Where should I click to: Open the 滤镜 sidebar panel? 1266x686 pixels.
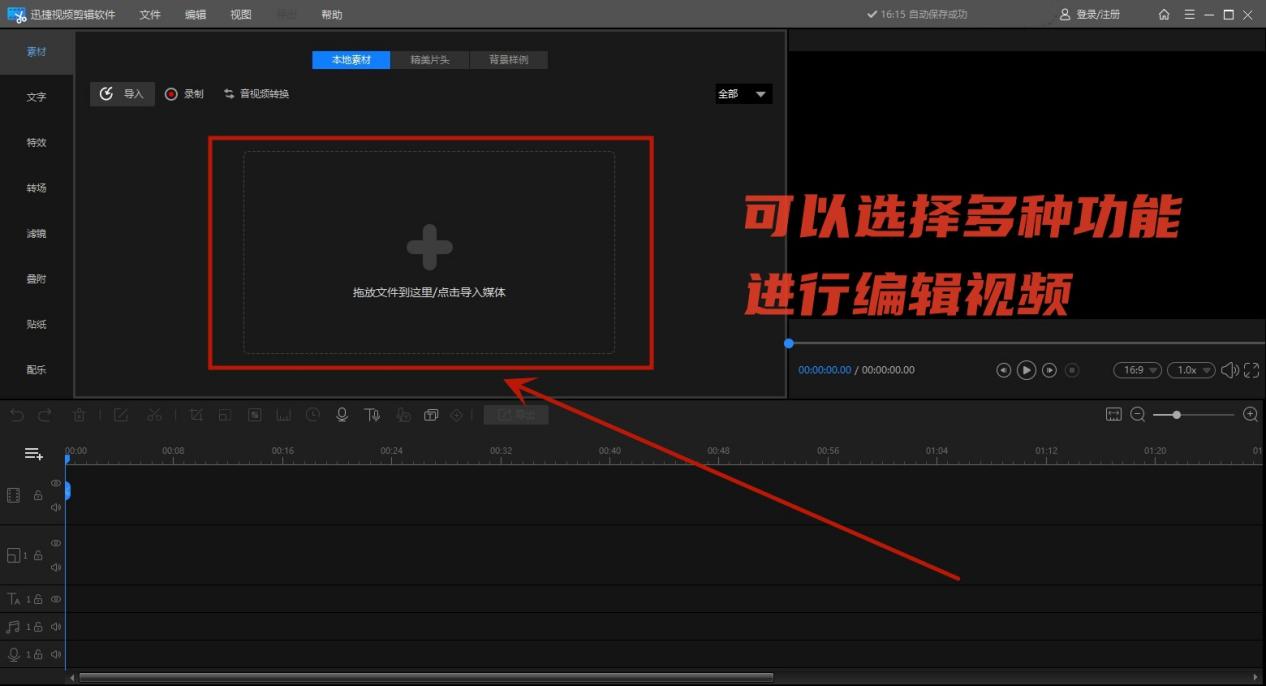coord(37,234)
